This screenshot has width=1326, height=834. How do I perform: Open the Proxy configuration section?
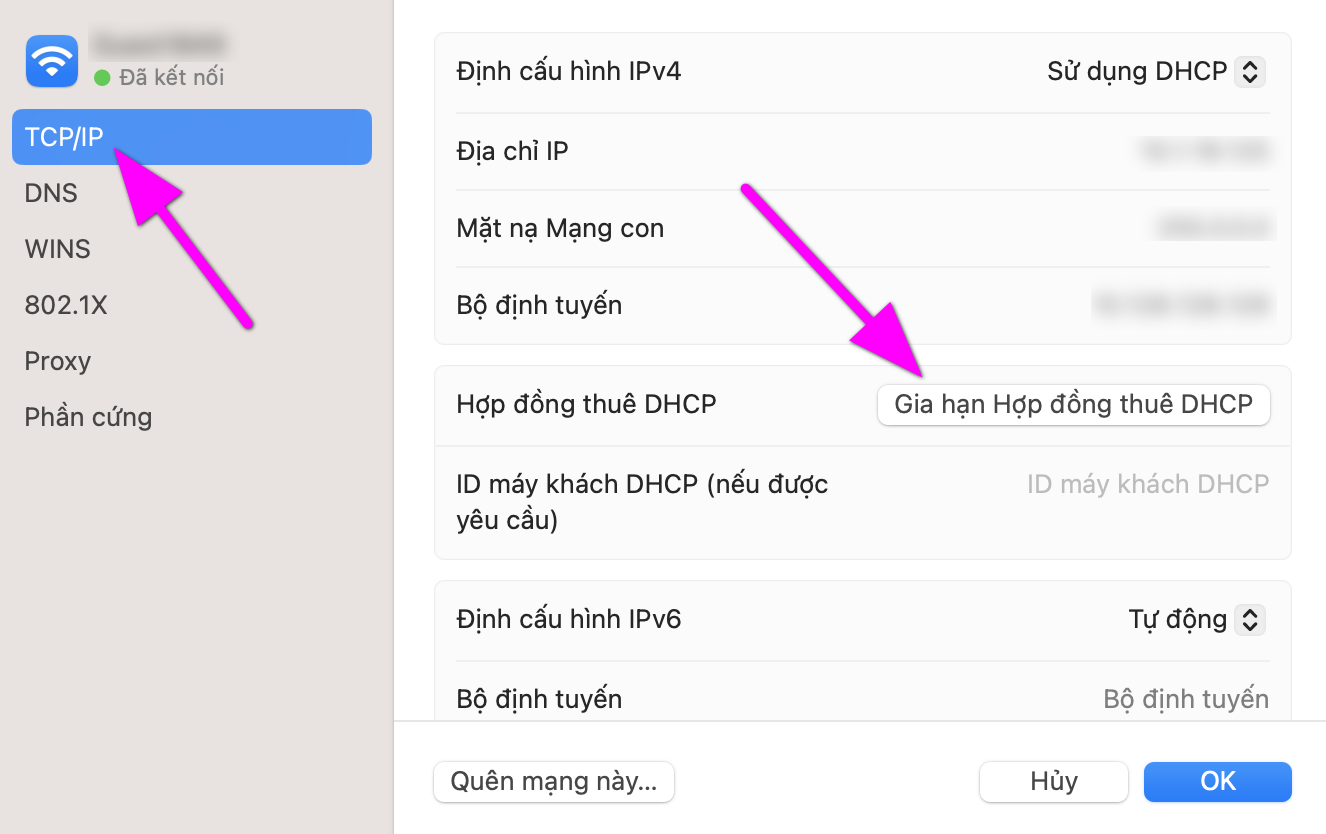(57, 360)
